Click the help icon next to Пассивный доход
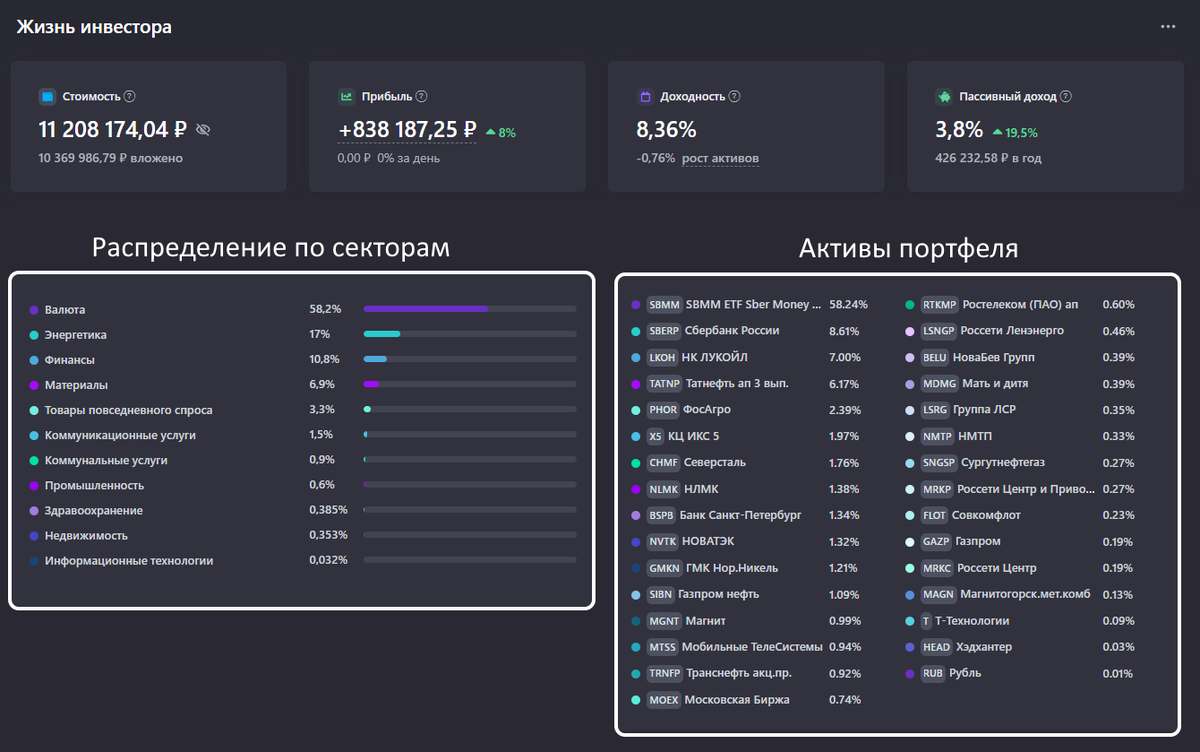The image size is (1200, 752). (1066, 97)
